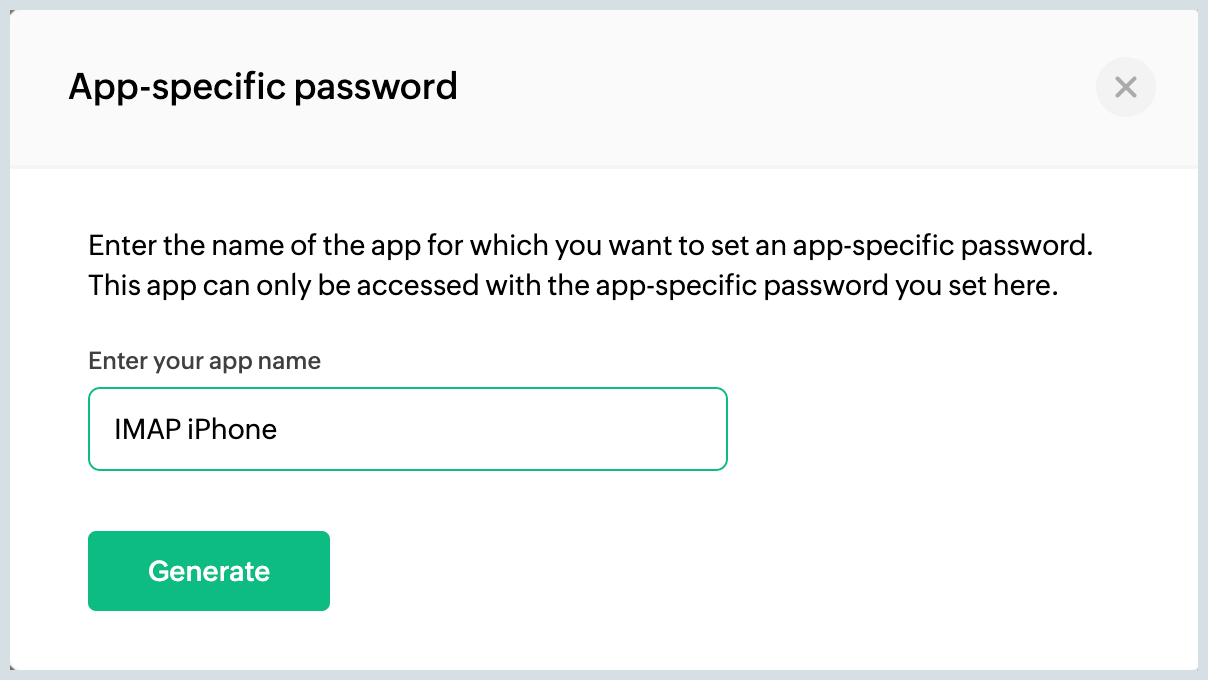The width and height of the screenshot is (1208, 680).
Task: Click empty right side of name field
Action: pyautogui.click(x=560, y=429)
